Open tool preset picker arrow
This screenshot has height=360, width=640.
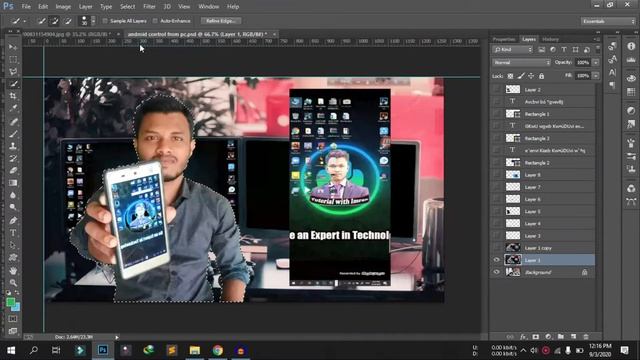point(25,21)
